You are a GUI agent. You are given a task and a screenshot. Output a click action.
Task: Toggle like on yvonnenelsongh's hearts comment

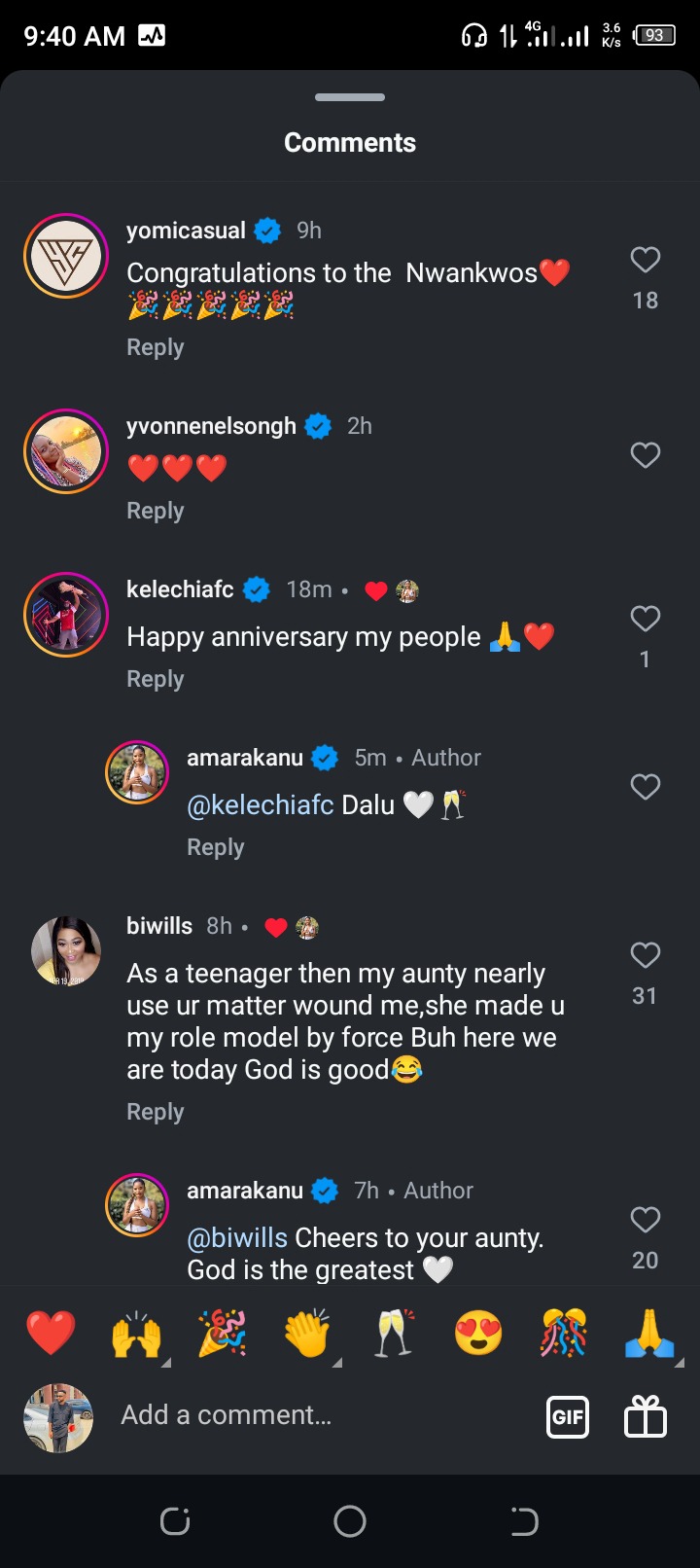coord(646,455)
